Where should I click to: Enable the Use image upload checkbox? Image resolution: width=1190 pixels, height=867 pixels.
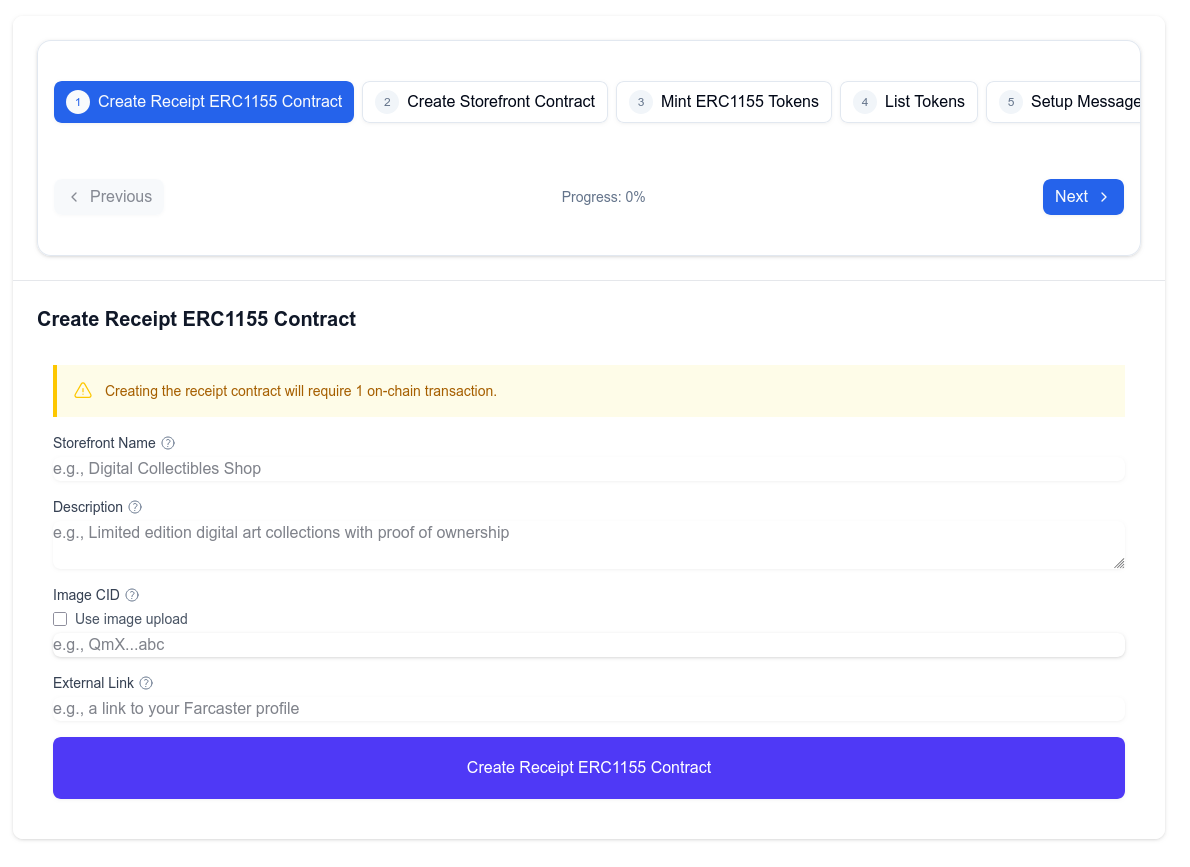tap(60, 618)
